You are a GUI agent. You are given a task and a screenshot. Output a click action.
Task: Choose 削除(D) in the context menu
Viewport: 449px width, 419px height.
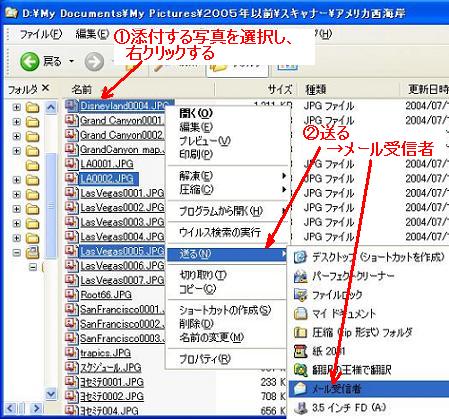(196, 324)
